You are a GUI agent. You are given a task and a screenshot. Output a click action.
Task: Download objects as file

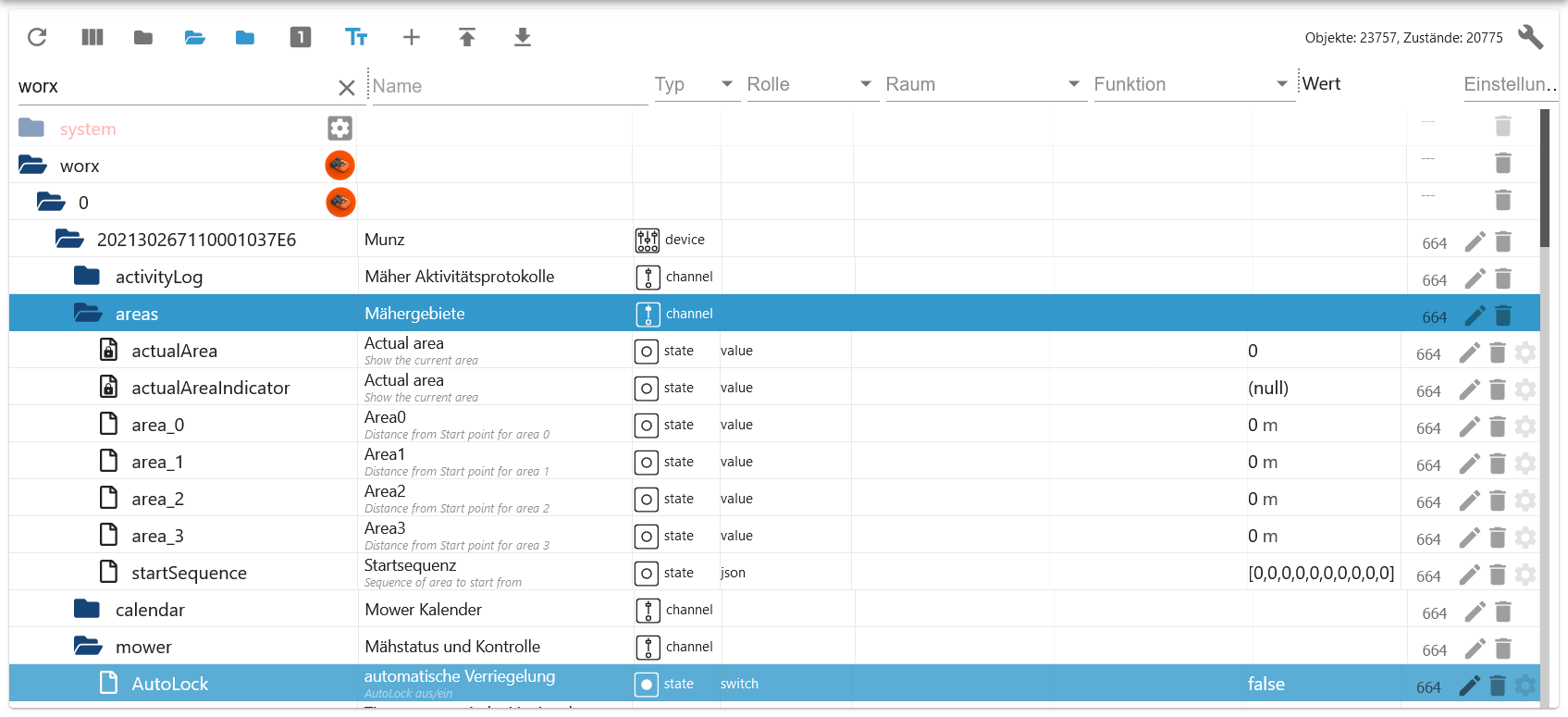(523, 37)
